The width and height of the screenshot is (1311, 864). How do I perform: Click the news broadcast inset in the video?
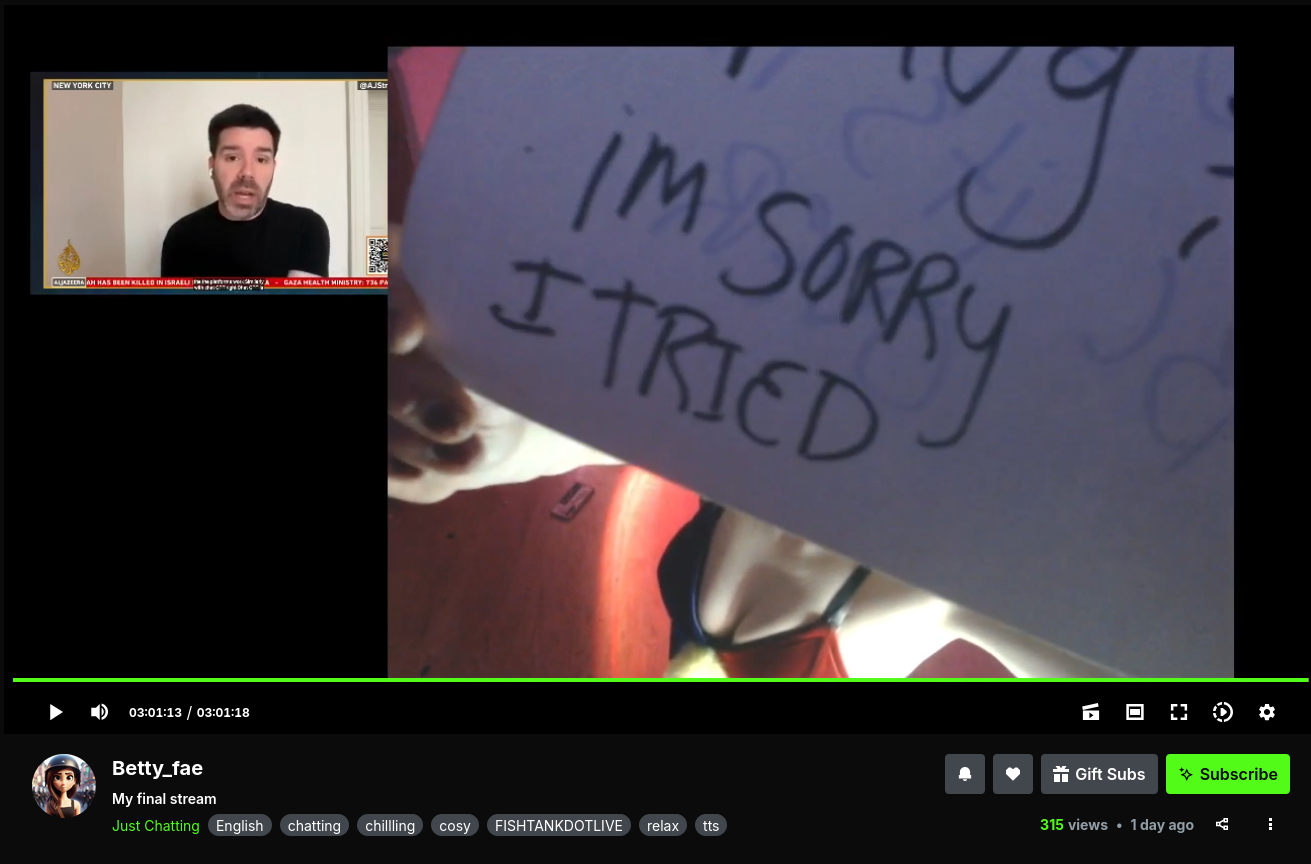click(x=209, y=183)
